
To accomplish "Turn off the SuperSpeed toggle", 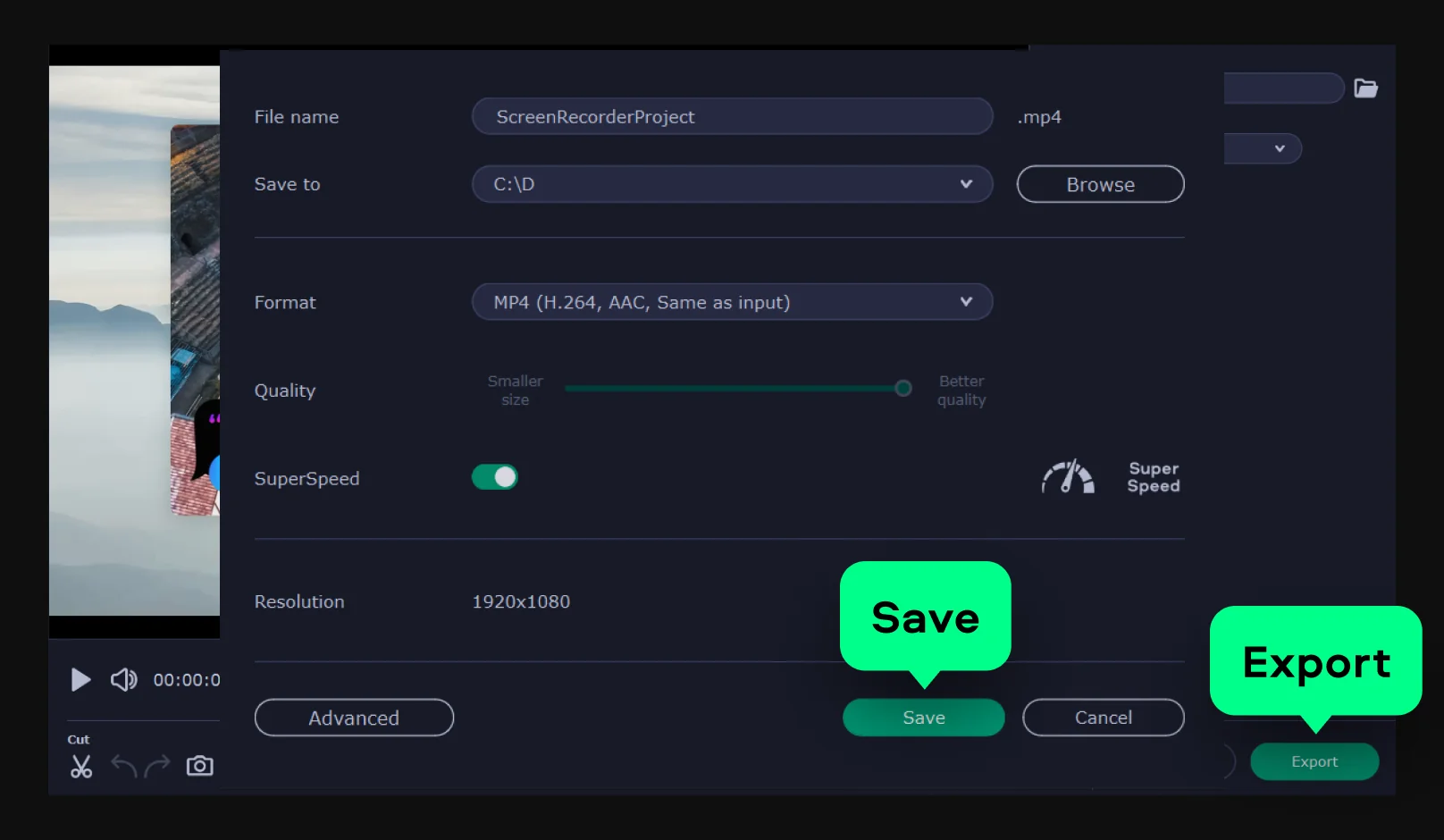I will pyautogui.click(x=495, y=477).
